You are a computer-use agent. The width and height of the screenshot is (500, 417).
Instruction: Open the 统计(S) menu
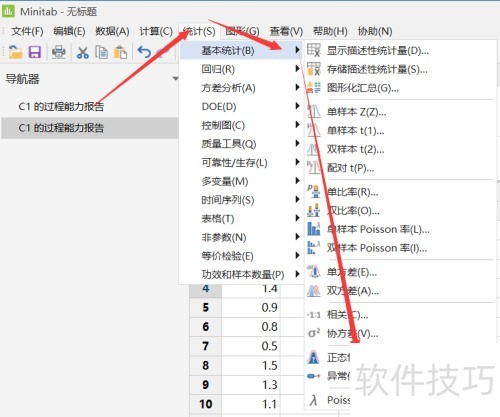pyautogui.click(x=199, y=31)
